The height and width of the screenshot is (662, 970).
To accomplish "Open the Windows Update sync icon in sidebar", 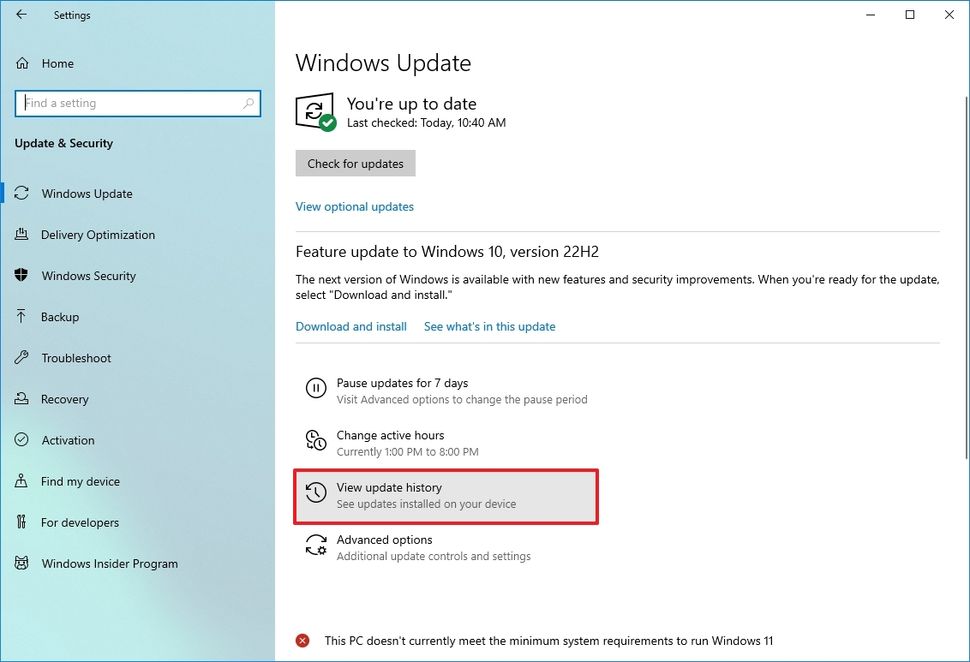I will pyautogui.click(x=20, y=193).
